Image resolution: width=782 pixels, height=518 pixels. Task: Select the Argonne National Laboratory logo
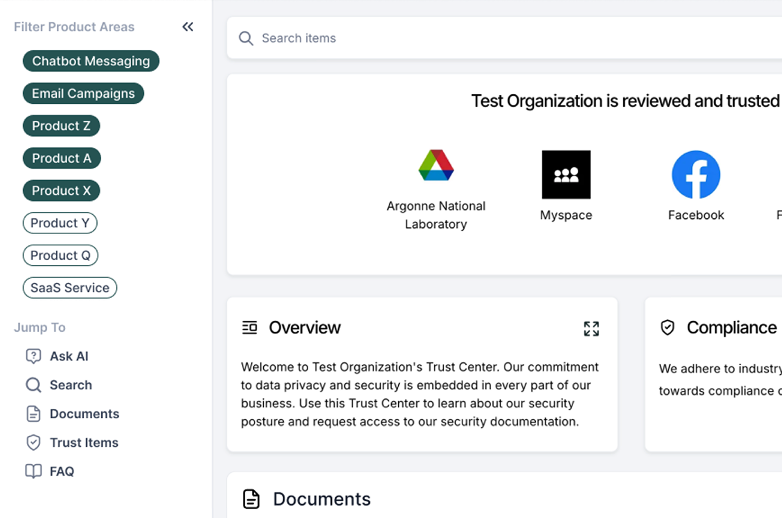[436, 165]
